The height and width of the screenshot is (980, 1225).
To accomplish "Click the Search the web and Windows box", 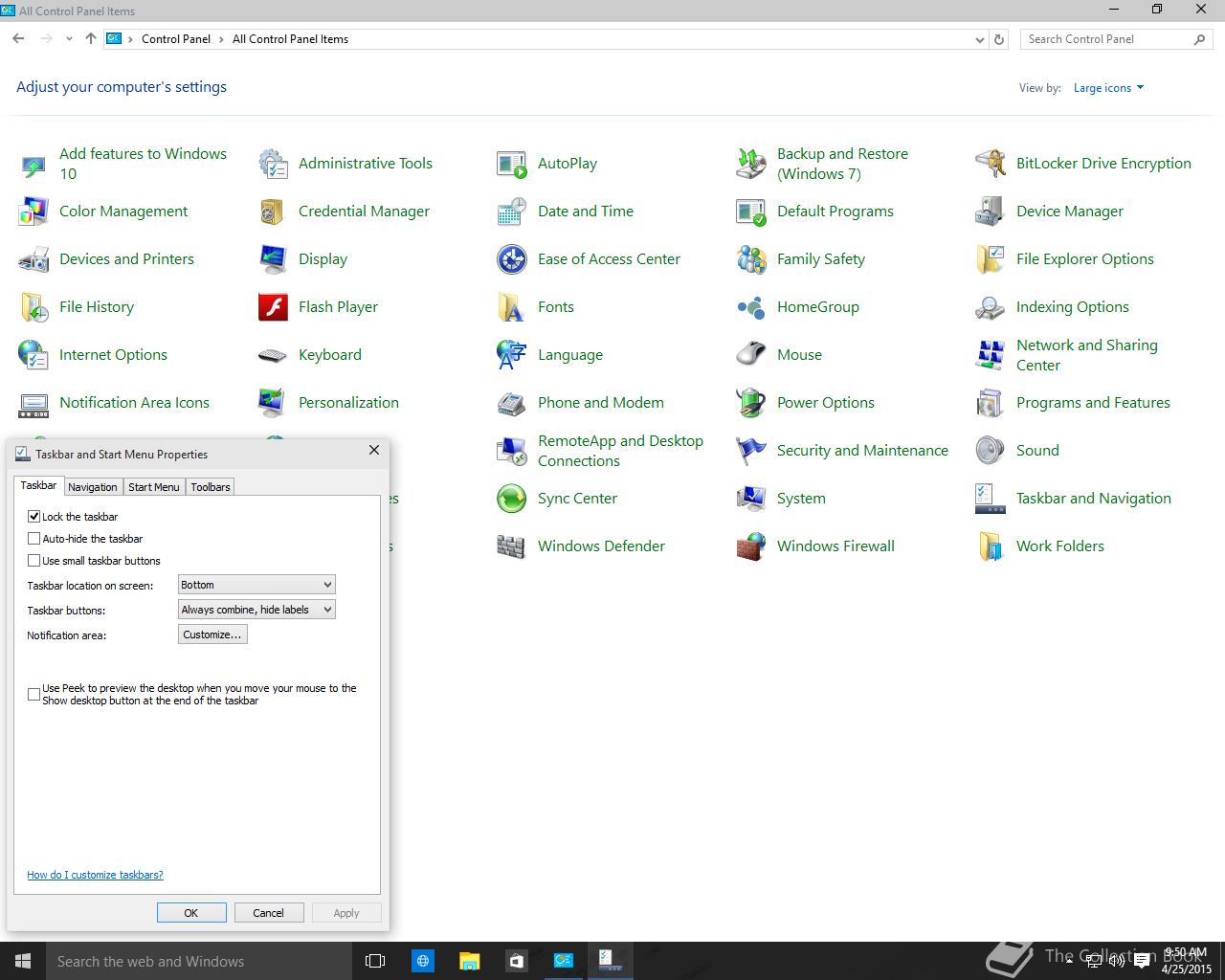I will coord(199,961).
